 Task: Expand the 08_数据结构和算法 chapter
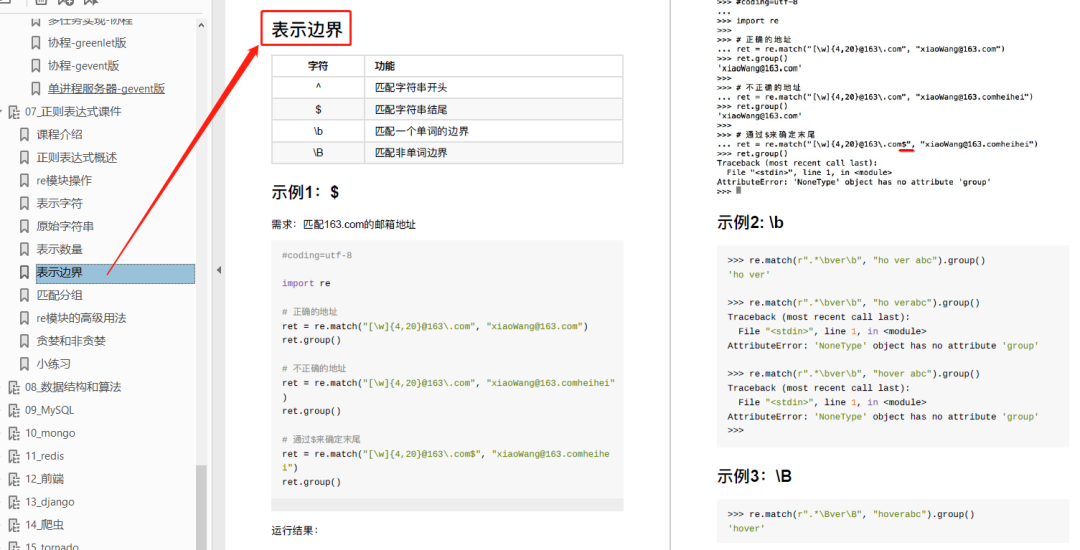3,388
